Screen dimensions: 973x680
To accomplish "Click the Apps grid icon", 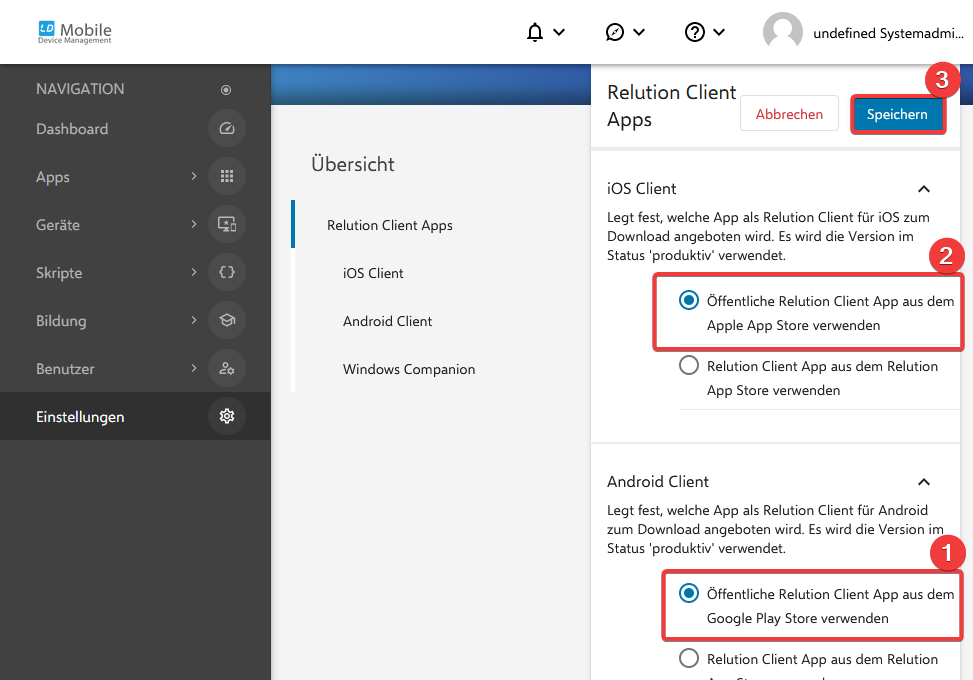I will [x=227, y=176].
